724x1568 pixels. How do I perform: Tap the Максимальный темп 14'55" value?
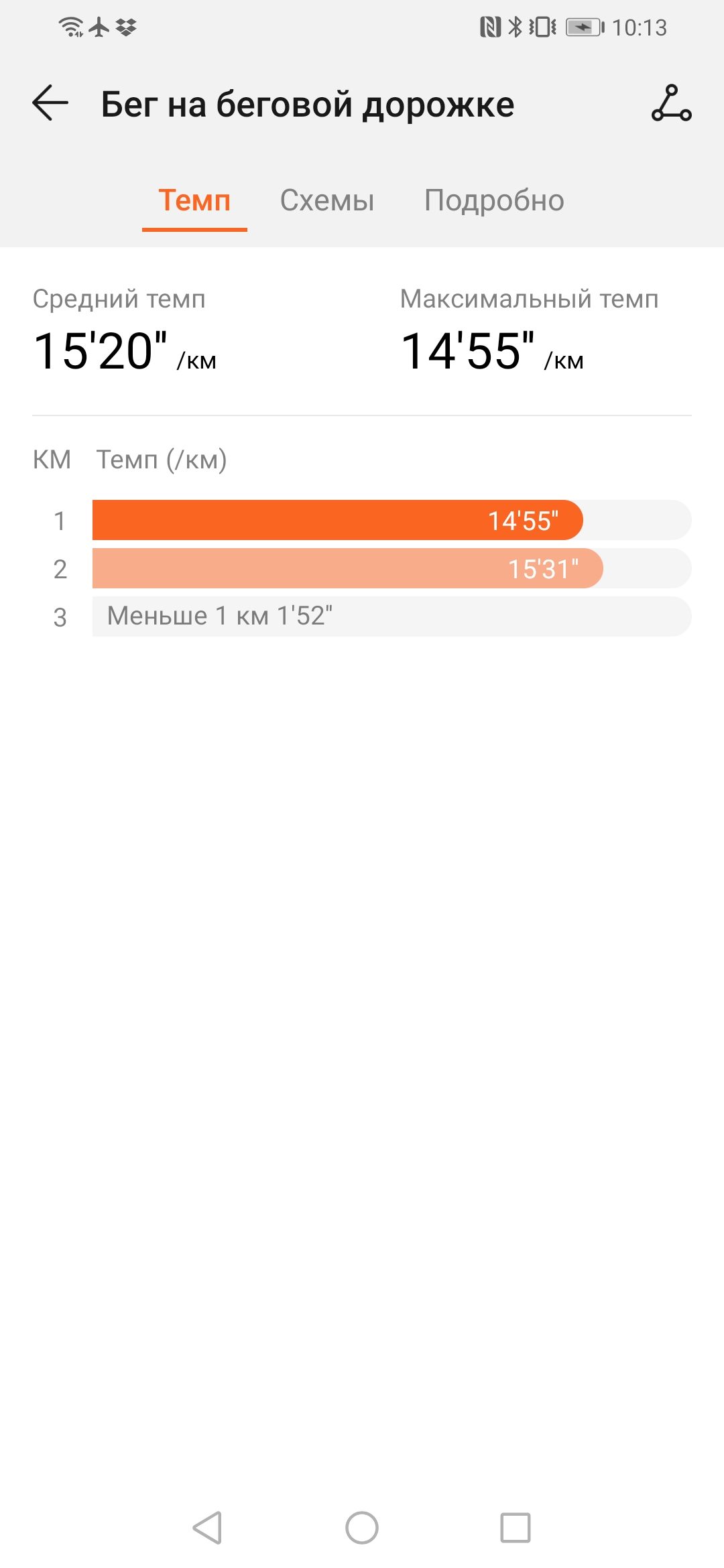coord(468,351)
